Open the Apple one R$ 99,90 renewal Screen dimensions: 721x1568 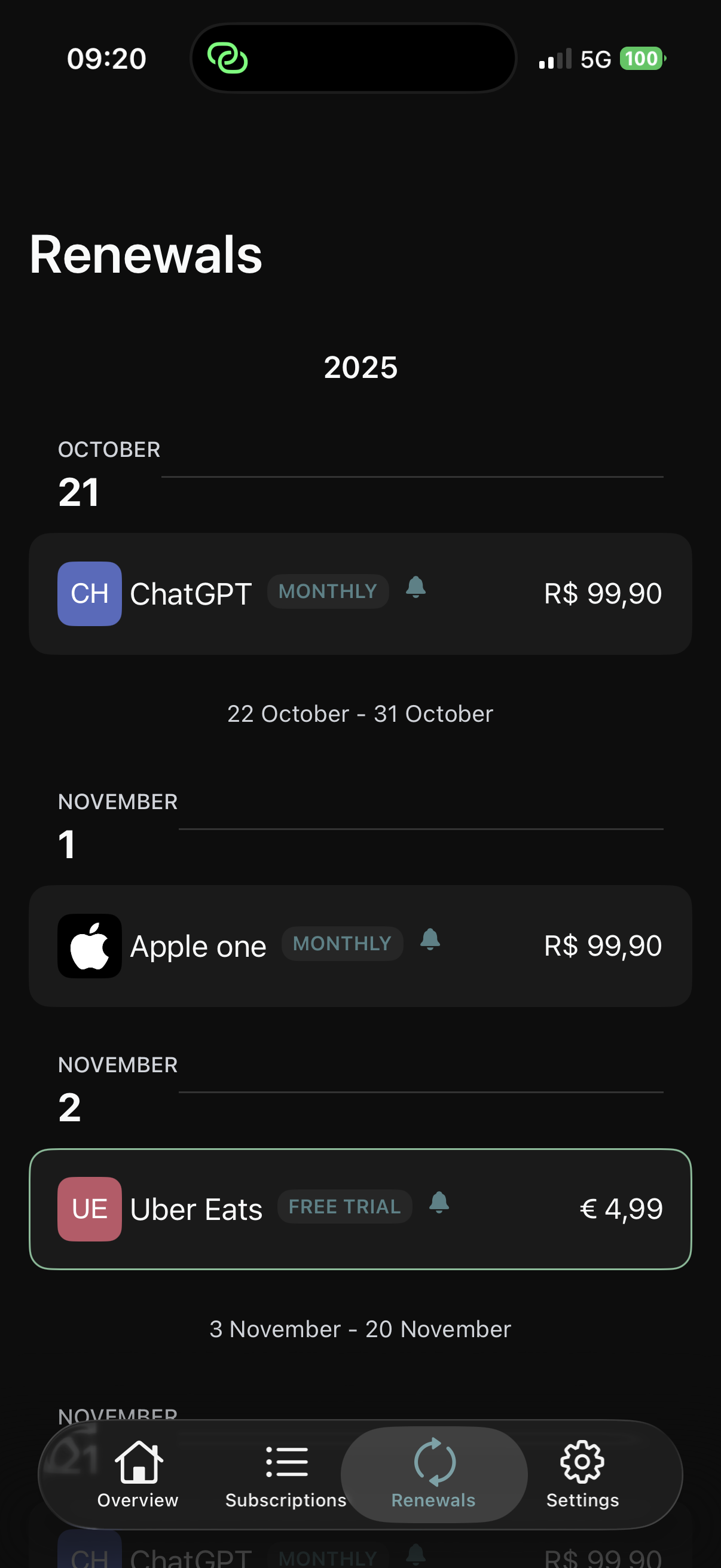603,946
